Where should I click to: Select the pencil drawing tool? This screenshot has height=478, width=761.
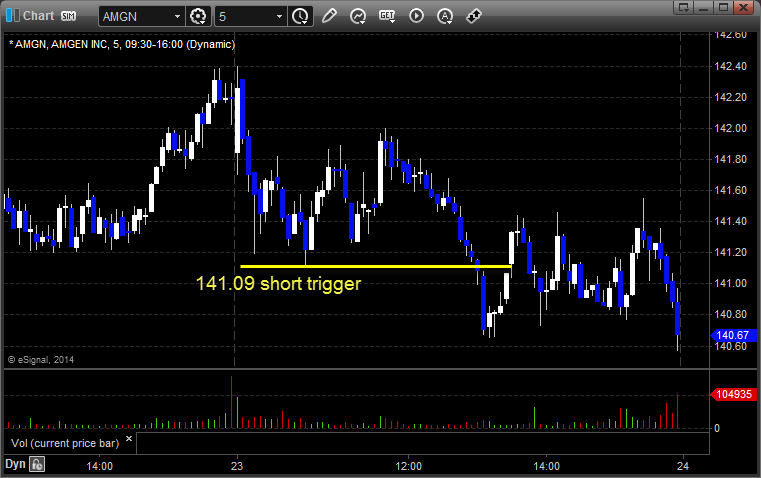coord(330,16)
